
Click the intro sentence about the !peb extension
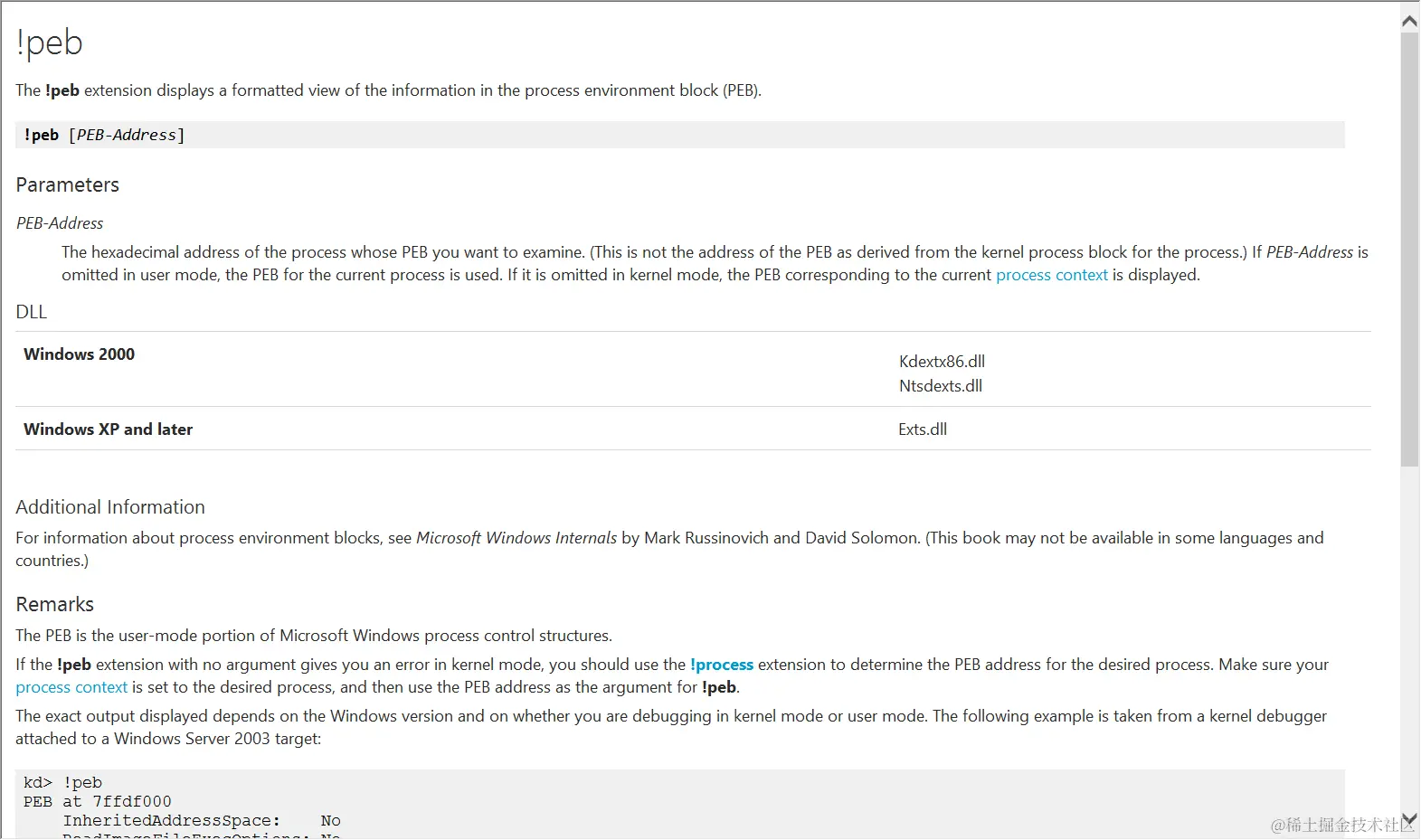tap(389, 90)
